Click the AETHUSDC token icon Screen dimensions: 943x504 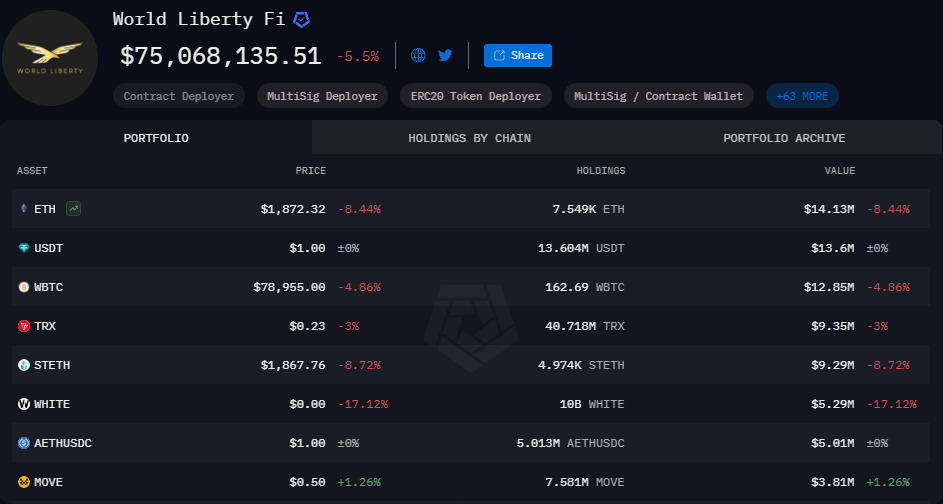(24, 443)
